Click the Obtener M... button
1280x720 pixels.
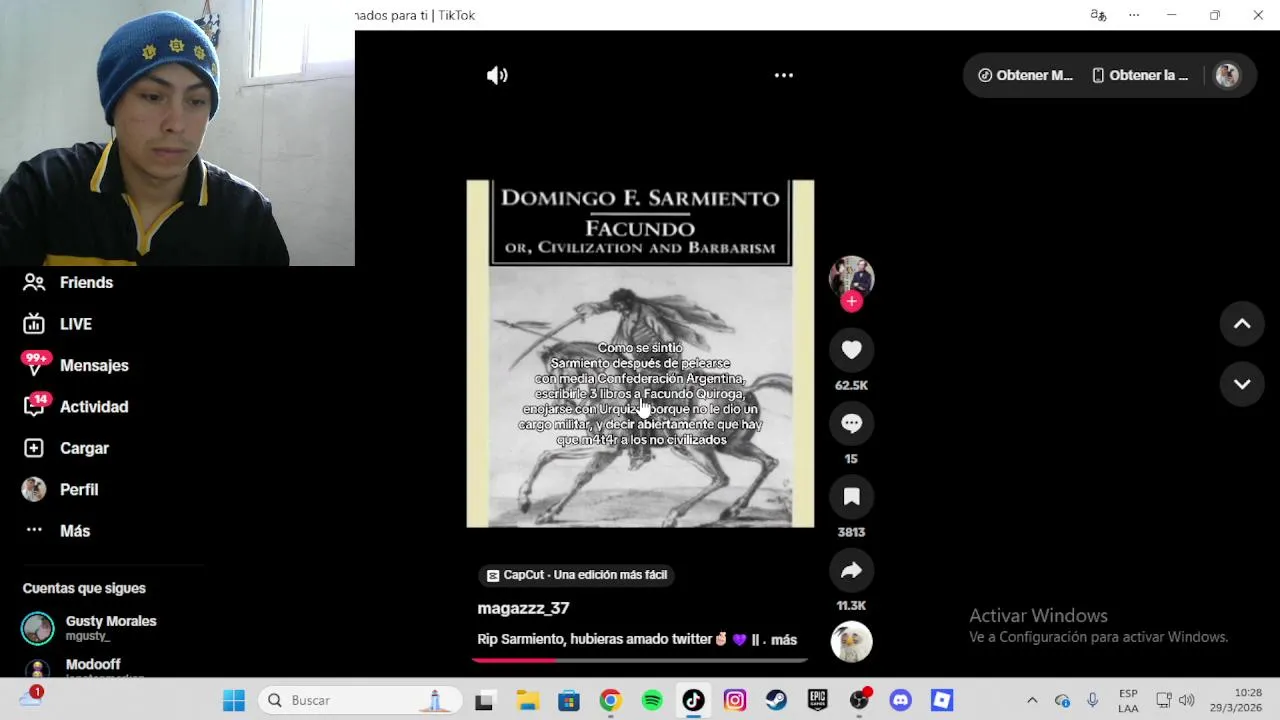[x=1026, y=75]
